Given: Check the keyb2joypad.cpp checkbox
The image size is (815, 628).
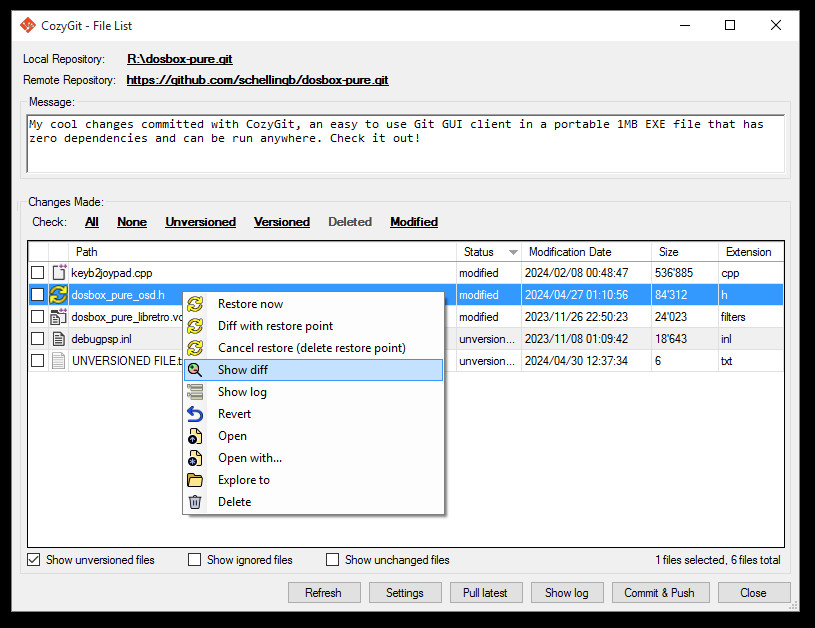Looking at the screenshot, I should pyautogui.click(x=37, y=272).
